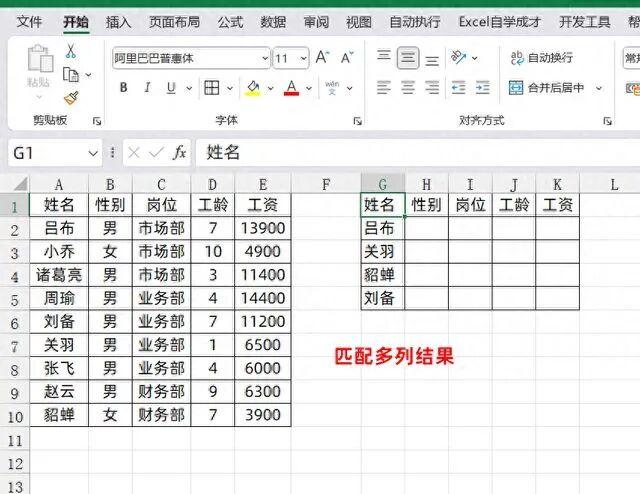Switch to the 插入 tab
The width and height of the screenshot is (640, 494).
point(118,22)
